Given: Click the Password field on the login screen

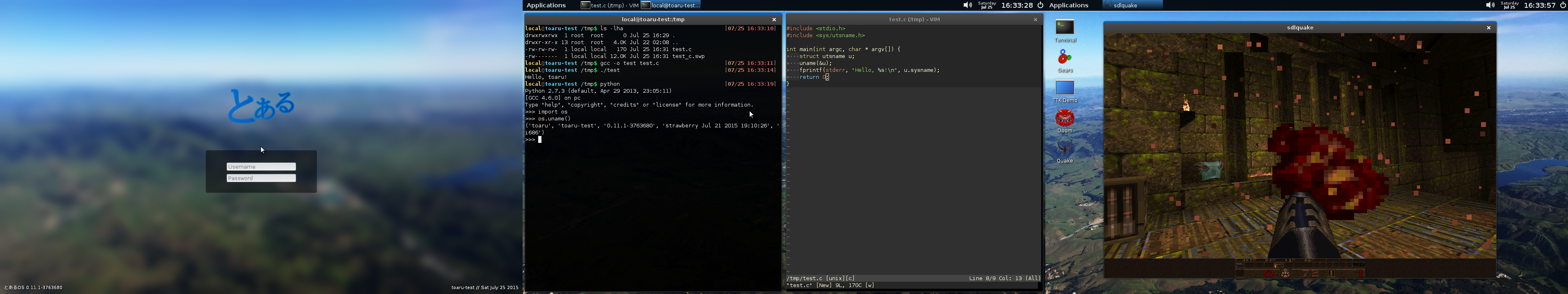Looking at the screenshot, I should point(261,178).
